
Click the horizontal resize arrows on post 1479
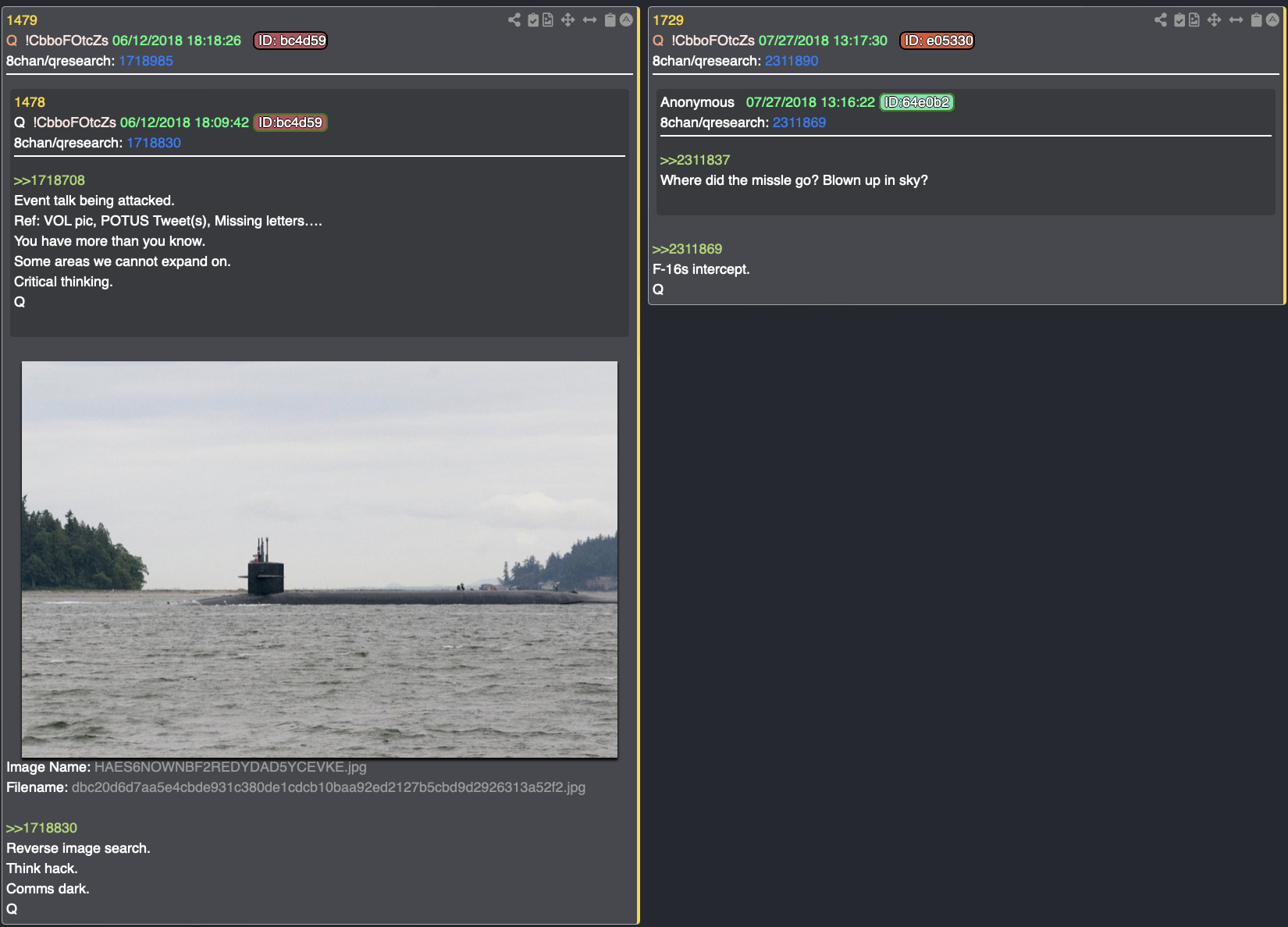(x=589, y=20)
